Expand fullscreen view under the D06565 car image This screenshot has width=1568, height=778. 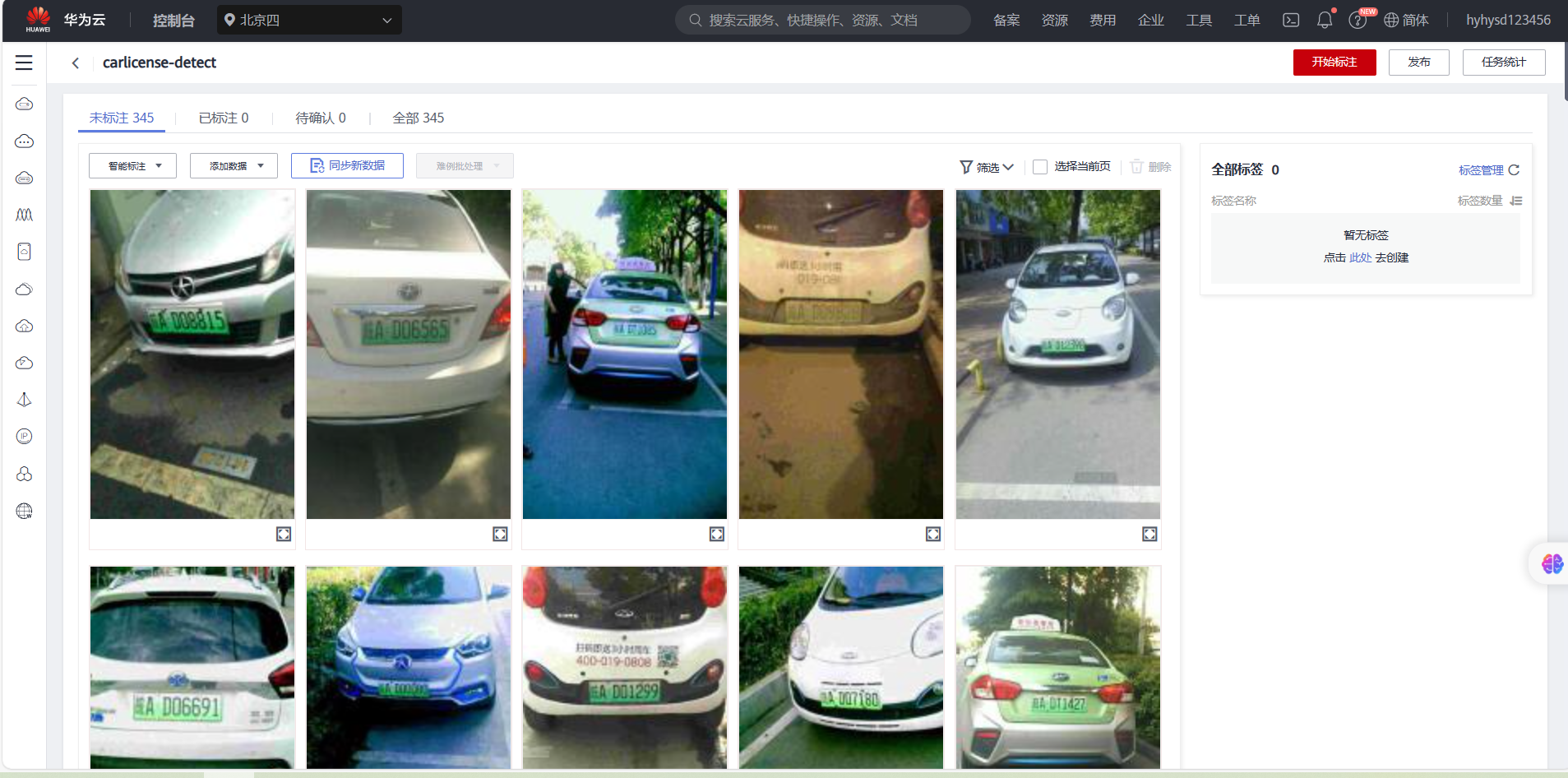click(x=500, y=535)
